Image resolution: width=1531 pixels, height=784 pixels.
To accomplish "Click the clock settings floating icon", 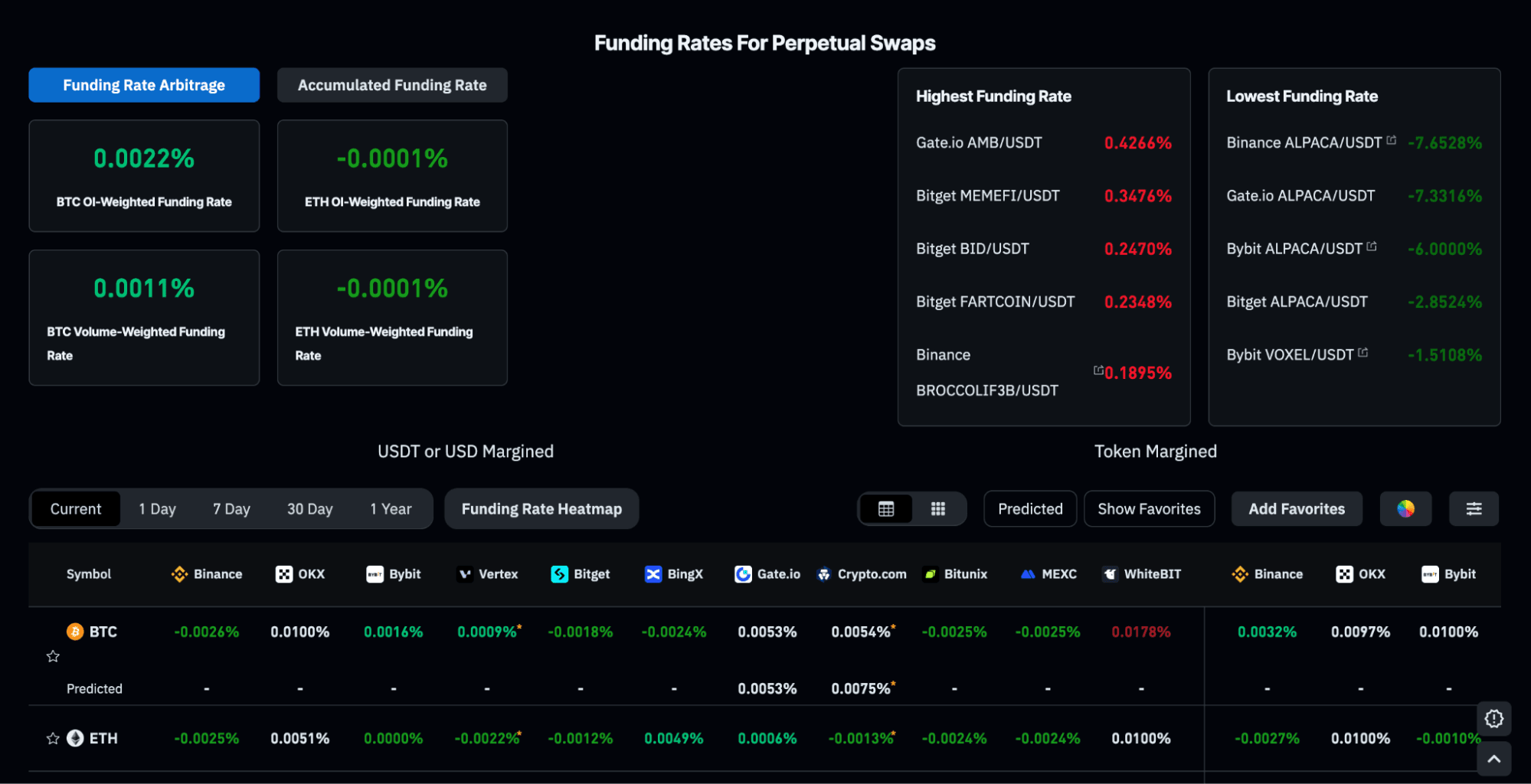I will click(x=1494, y=719).
